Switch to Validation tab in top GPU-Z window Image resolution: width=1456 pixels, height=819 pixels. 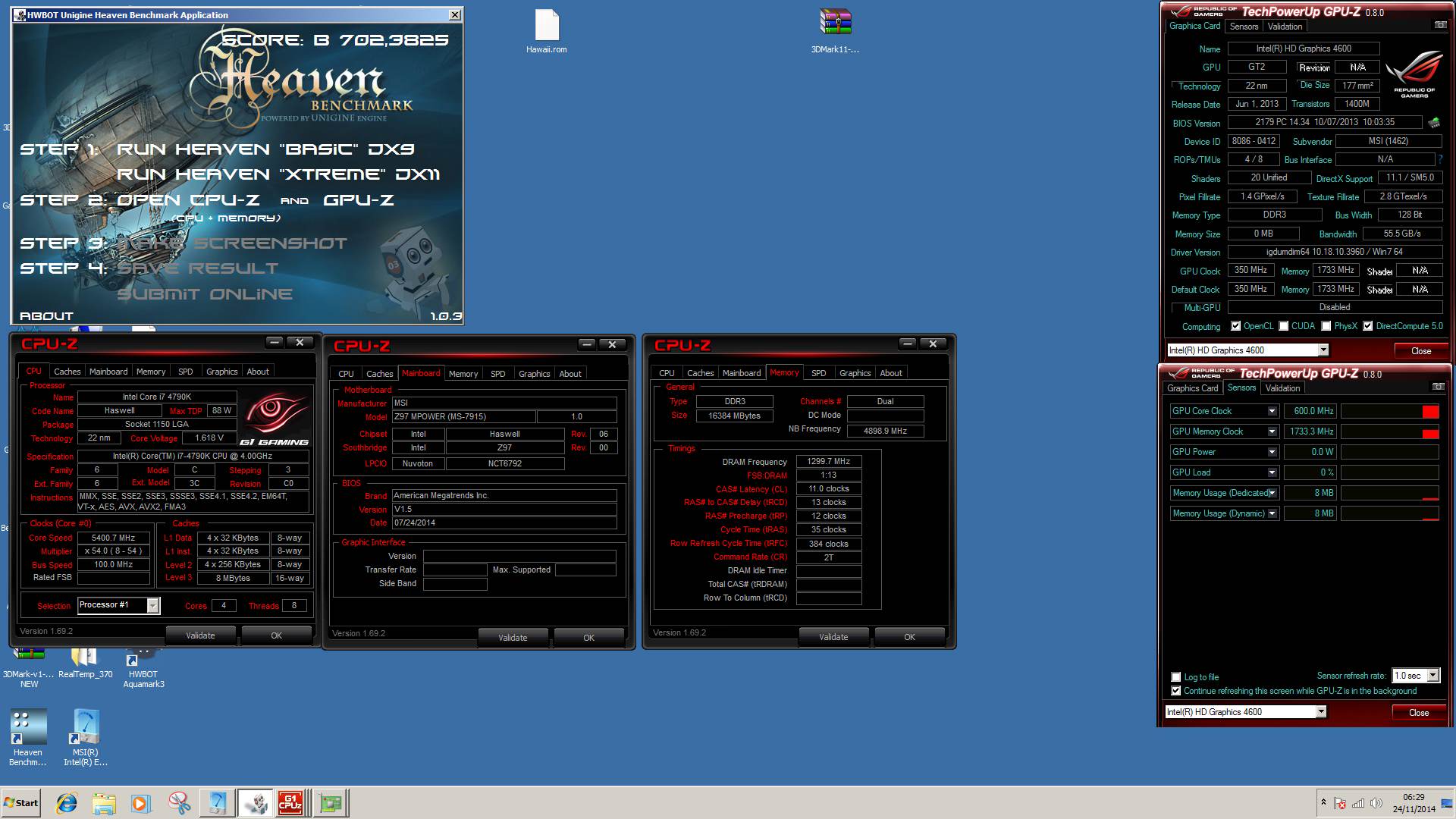[x=1285, y=26]
